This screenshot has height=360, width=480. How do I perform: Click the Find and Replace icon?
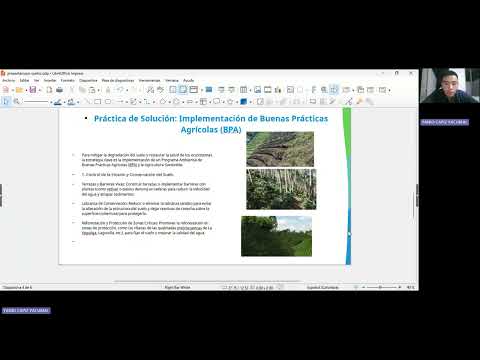click(150, 90)
